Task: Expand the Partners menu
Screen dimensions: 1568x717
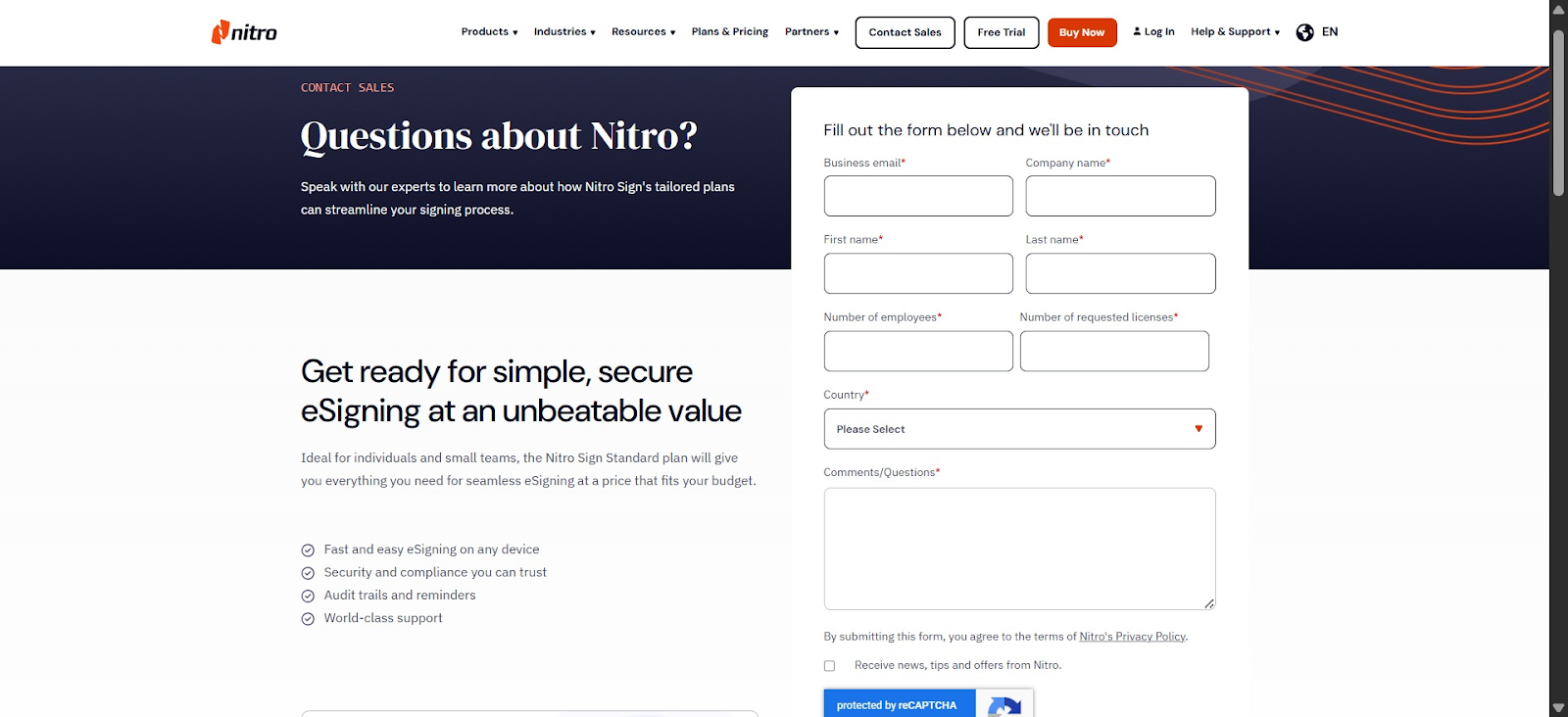Action: pos(811,32)
